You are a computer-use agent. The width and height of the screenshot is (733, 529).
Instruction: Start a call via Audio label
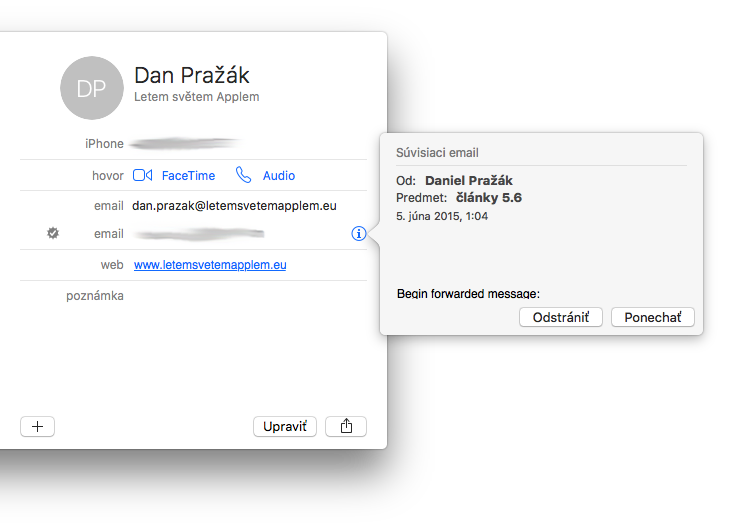(279, 176)
